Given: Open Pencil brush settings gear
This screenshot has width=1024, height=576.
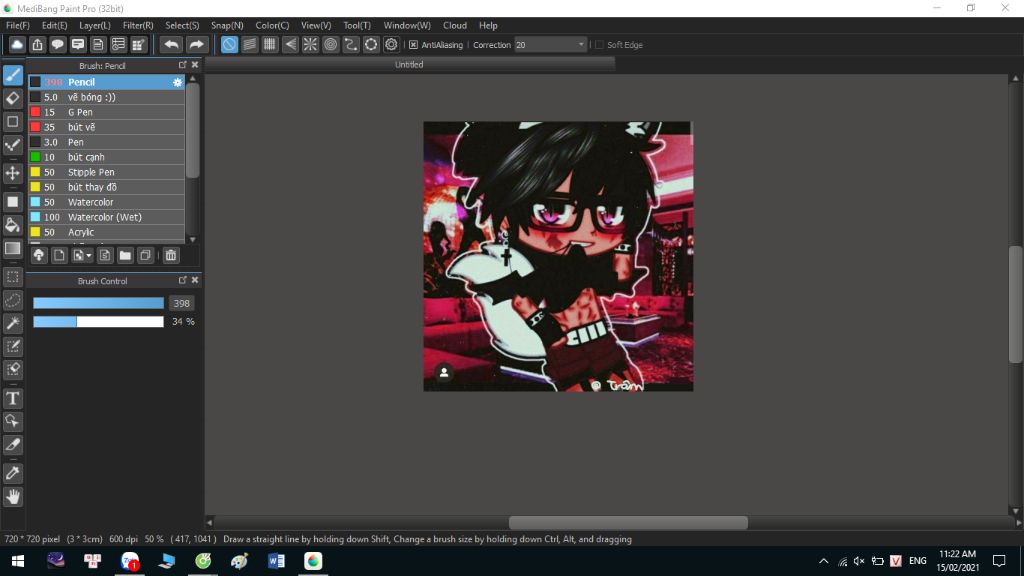Looking at the screenshot, I should (x=177, y=82).
